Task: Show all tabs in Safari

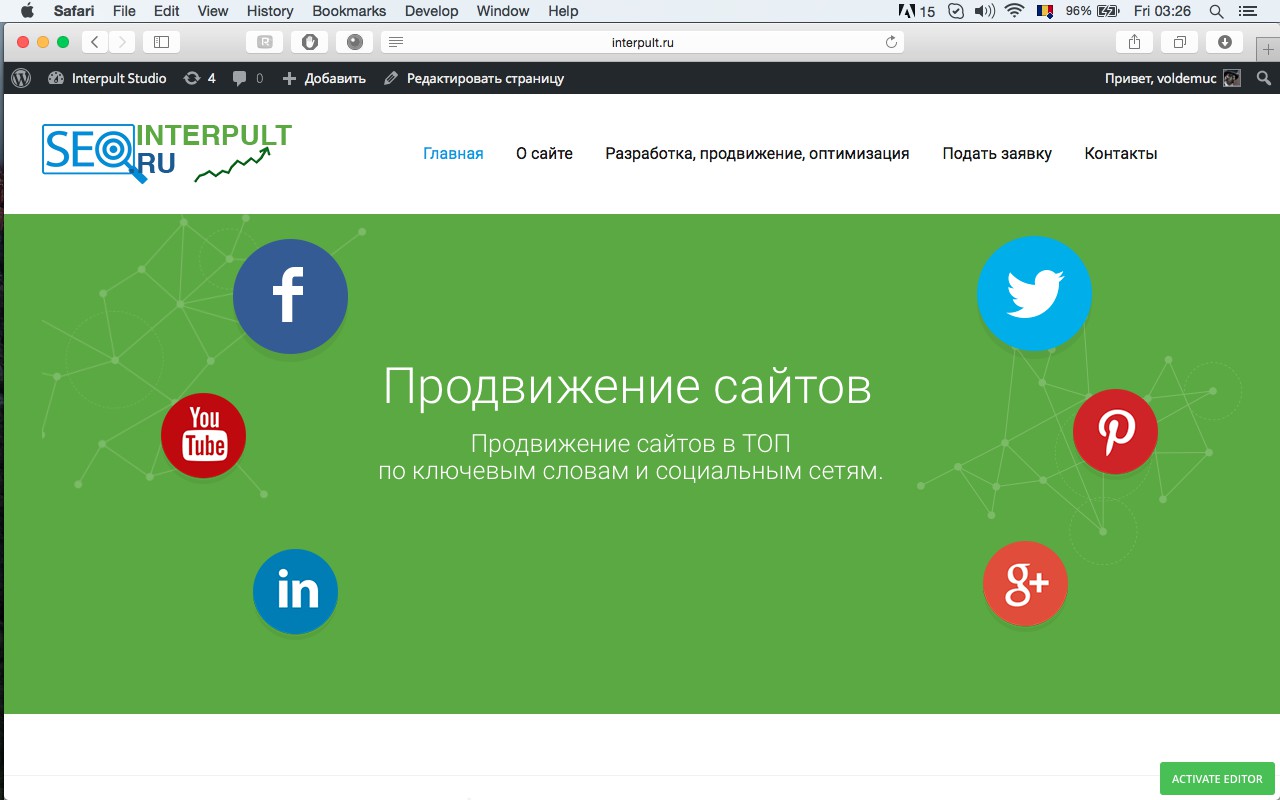Action: pos(1180,42)
